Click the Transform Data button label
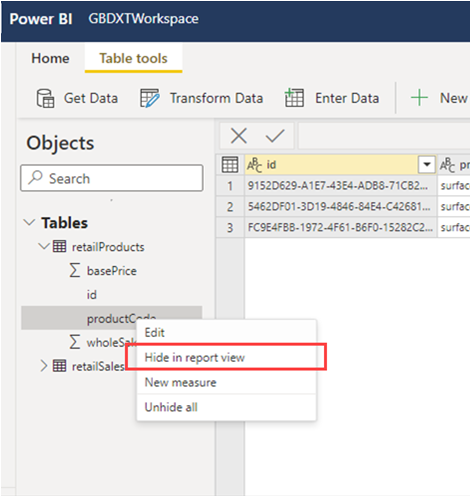This screenshot has width=471, height=497. point(216,98)
